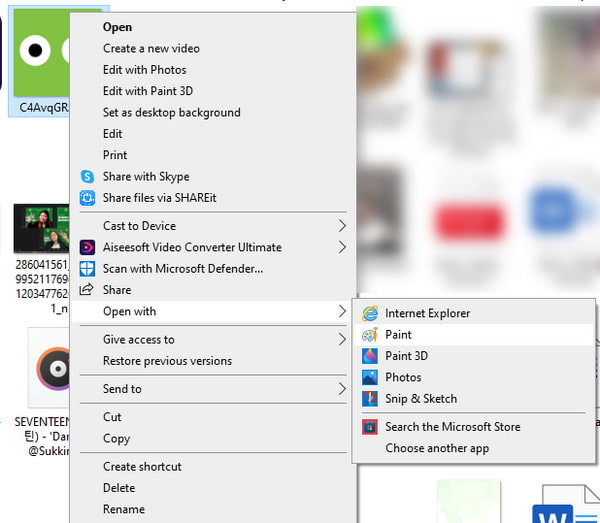Click the Give access to entry
This screenshot has height=523, width=600.
214,339
